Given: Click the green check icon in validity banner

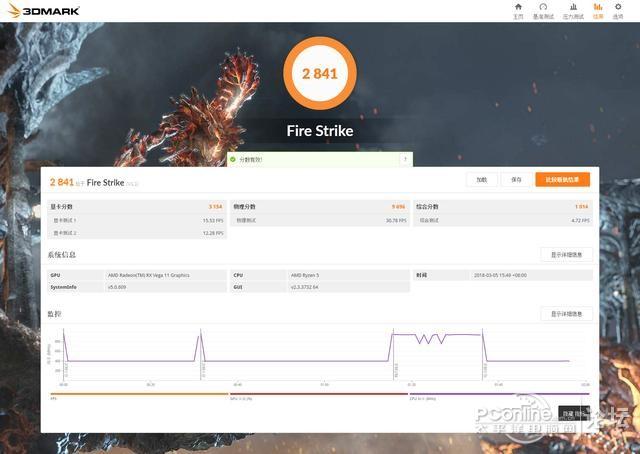Looking at the screenshot, I should [233, 159].
